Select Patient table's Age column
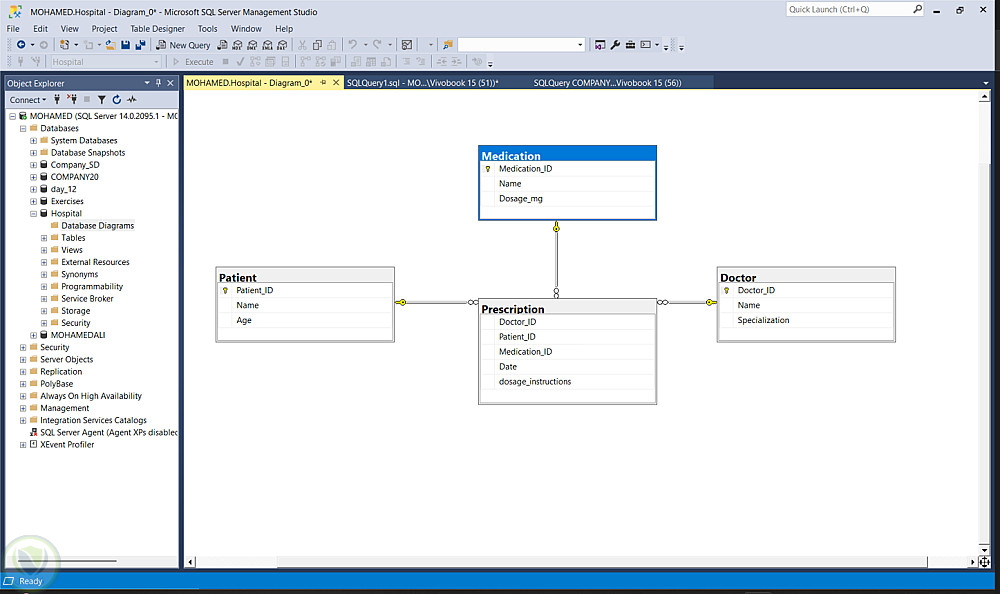Image resolution: width=1000 pixels, height=594 pixels. [305, 320]
